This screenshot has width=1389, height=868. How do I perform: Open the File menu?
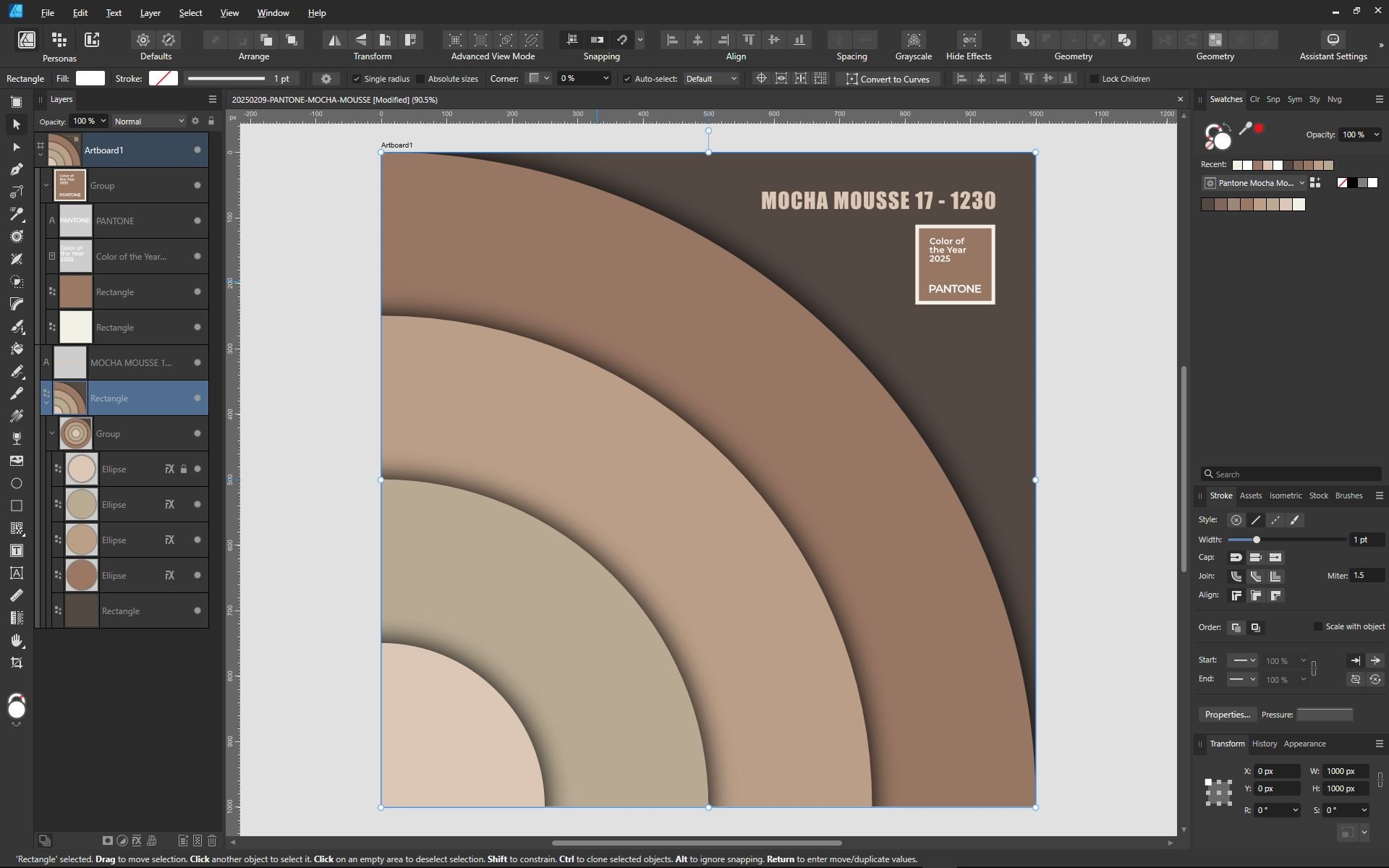click(47, 12)
